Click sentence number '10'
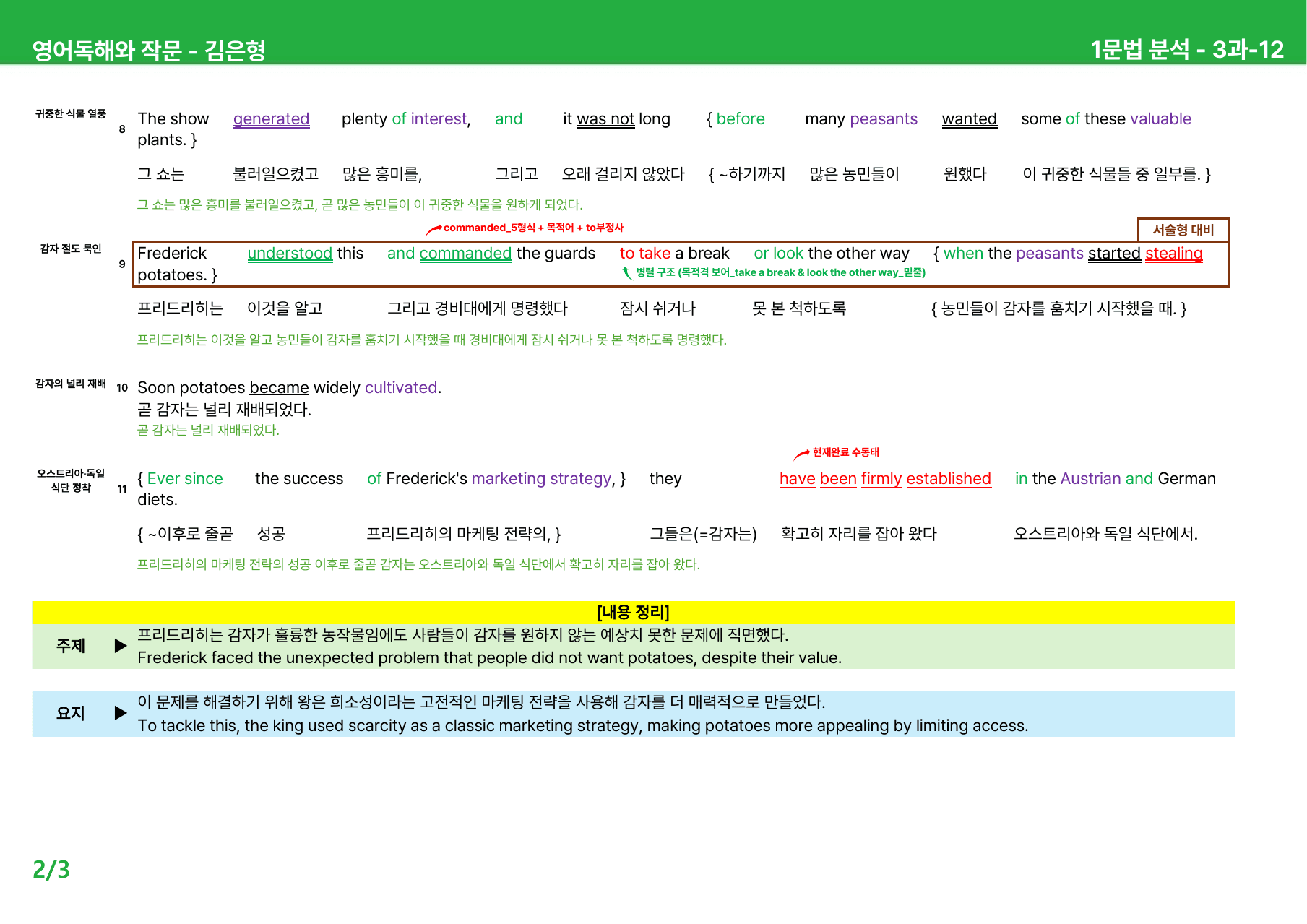1307x924 pixels. point(122,387)
